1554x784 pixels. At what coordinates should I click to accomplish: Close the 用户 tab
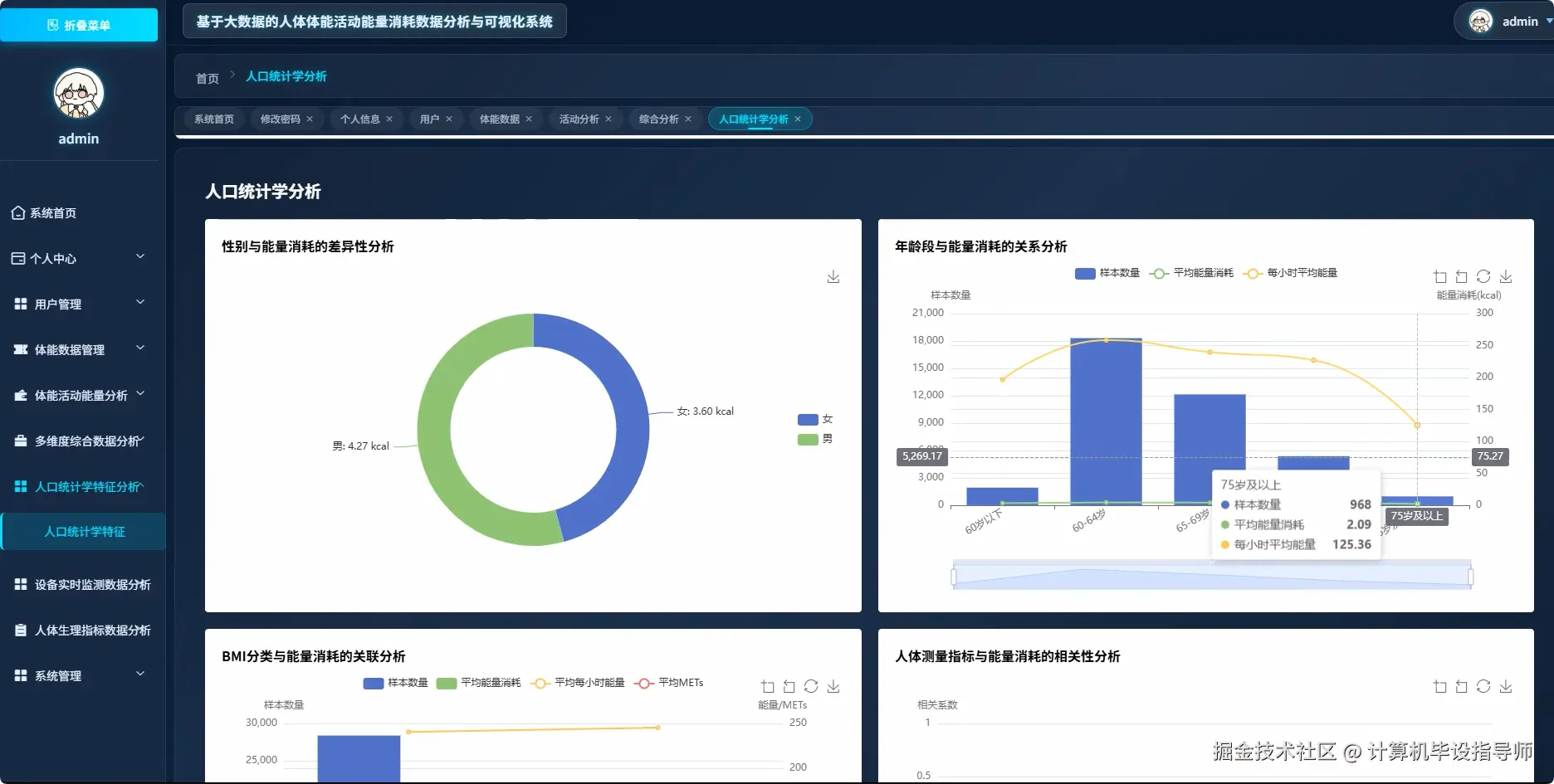tap(449, 119)
